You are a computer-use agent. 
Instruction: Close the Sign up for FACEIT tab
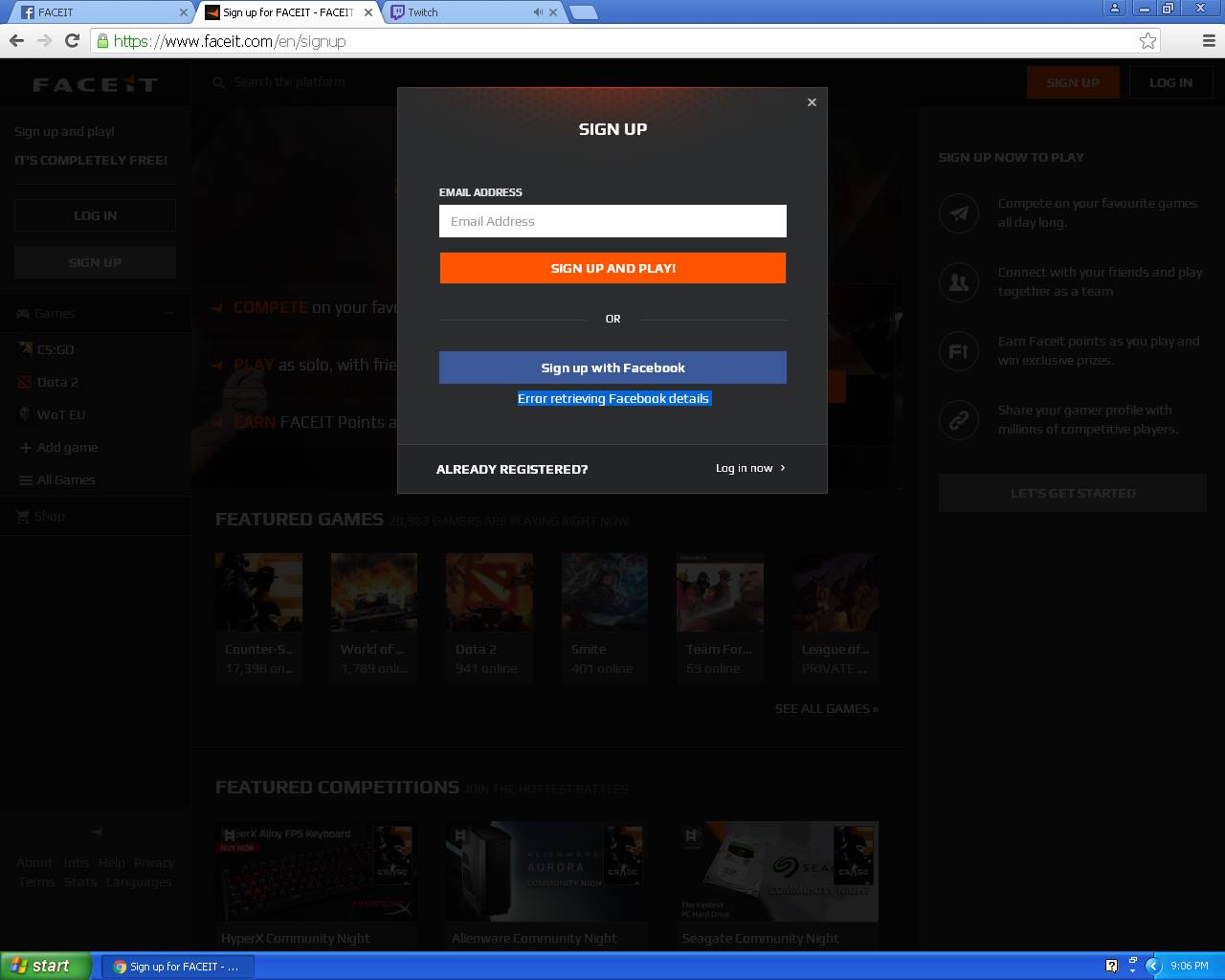[368, 12]
